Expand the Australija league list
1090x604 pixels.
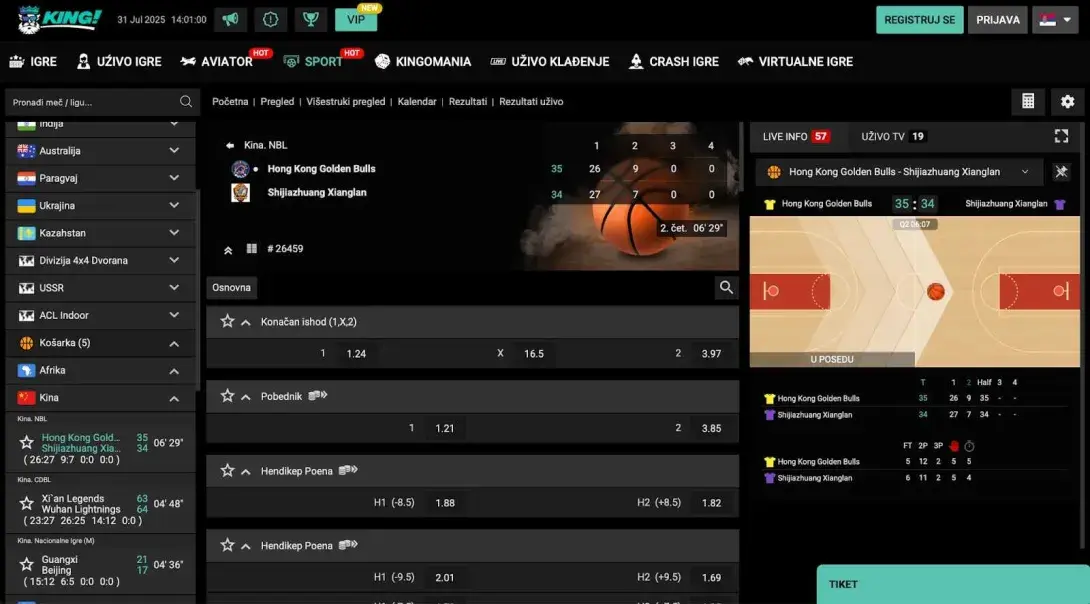(x=174, y=151)
